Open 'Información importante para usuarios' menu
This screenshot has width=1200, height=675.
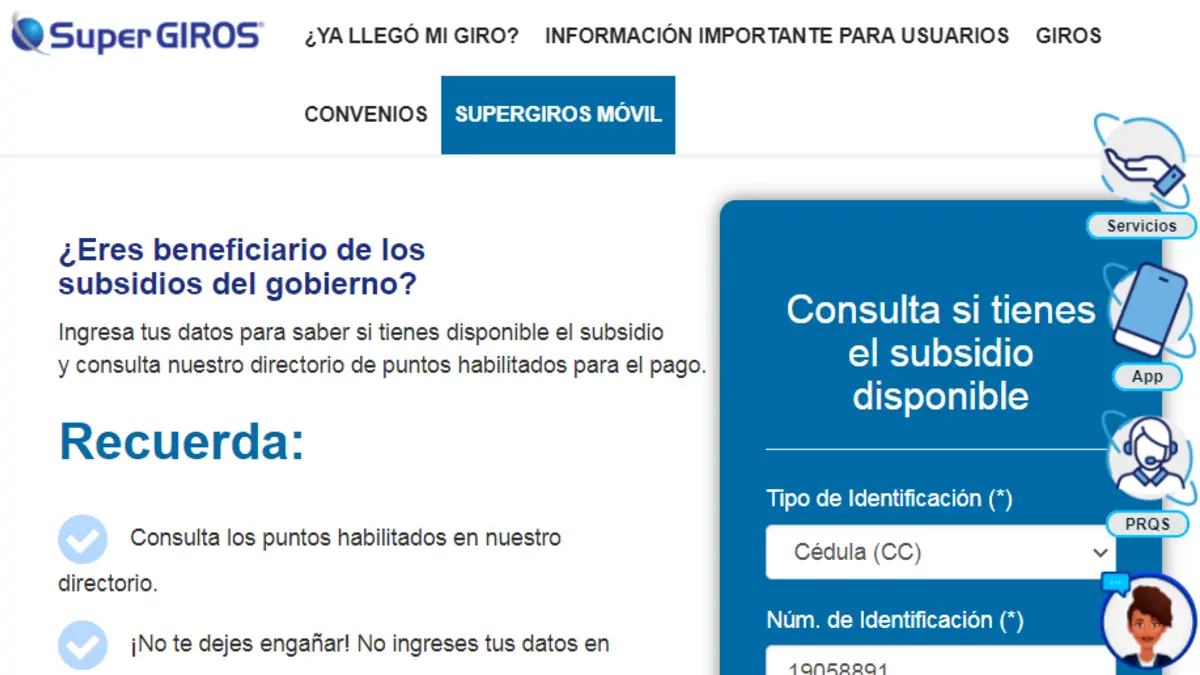click(776, 36)
